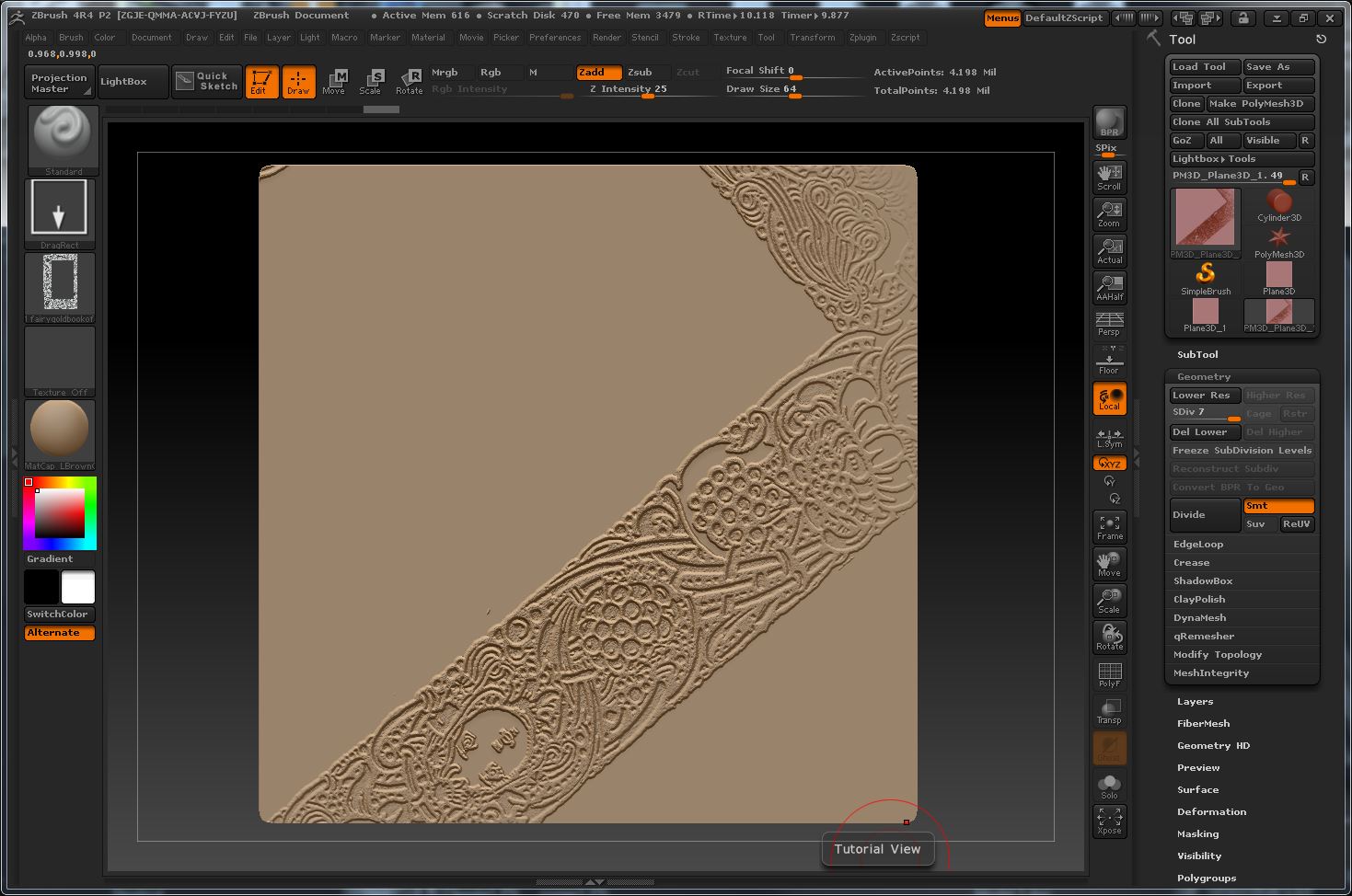Toggle Solo mode
This screenshot has width=1352, height=896.
[1109, 785]
